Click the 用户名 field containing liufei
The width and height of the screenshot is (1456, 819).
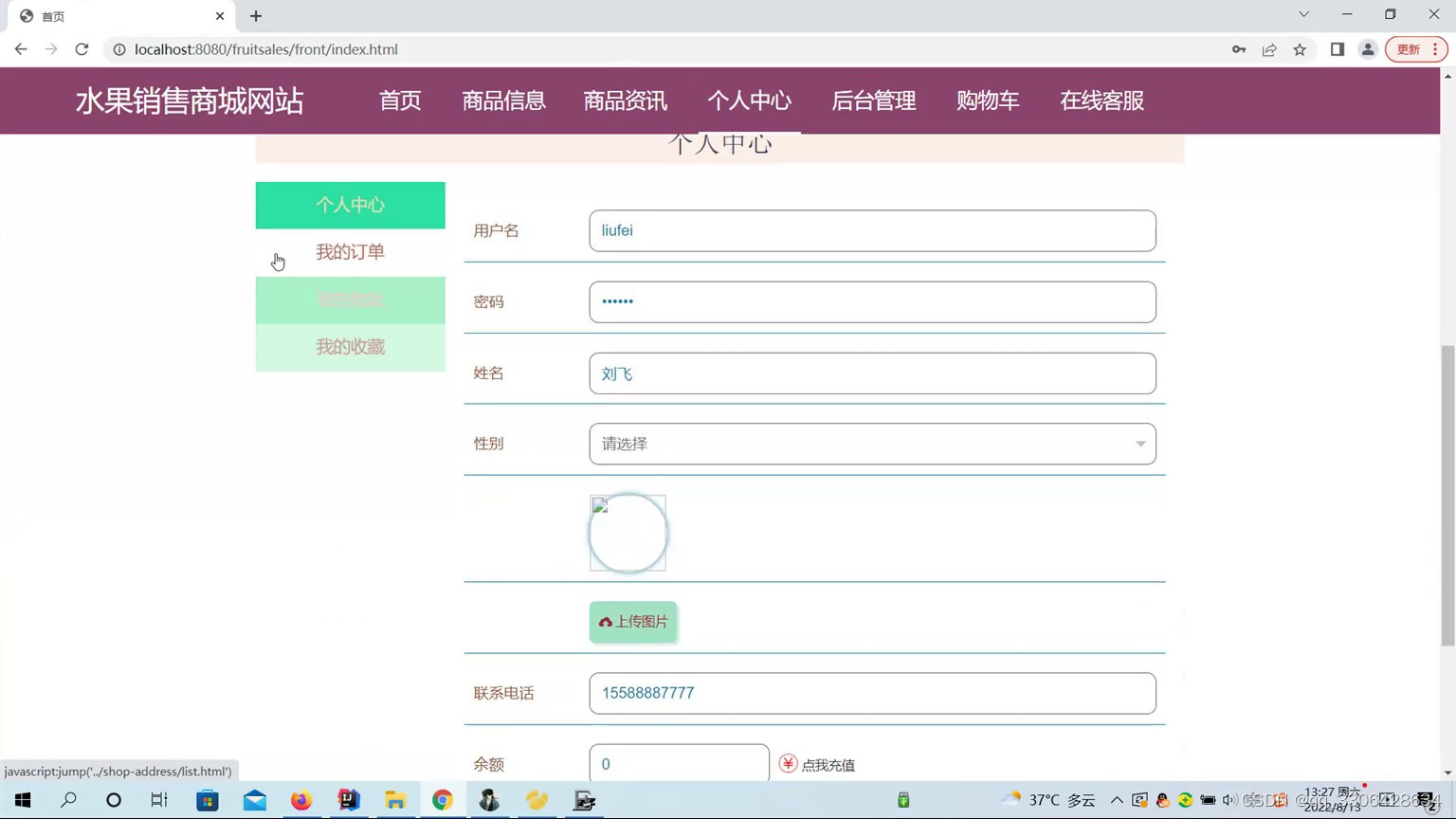click(872, 230)
